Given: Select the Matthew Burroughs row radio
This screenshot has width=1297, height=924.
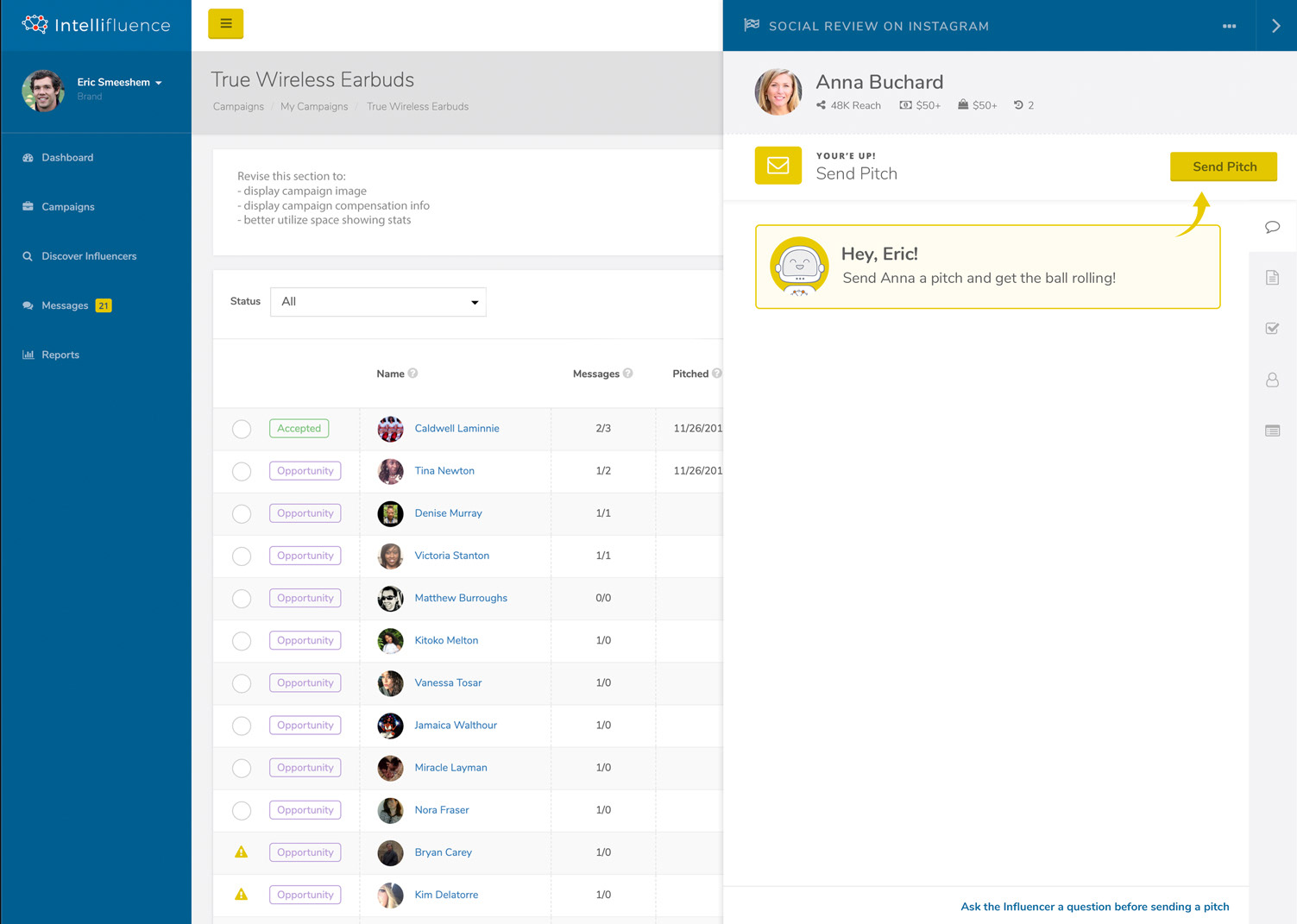Looking at the screenshot, I should (x=242, y=598).
